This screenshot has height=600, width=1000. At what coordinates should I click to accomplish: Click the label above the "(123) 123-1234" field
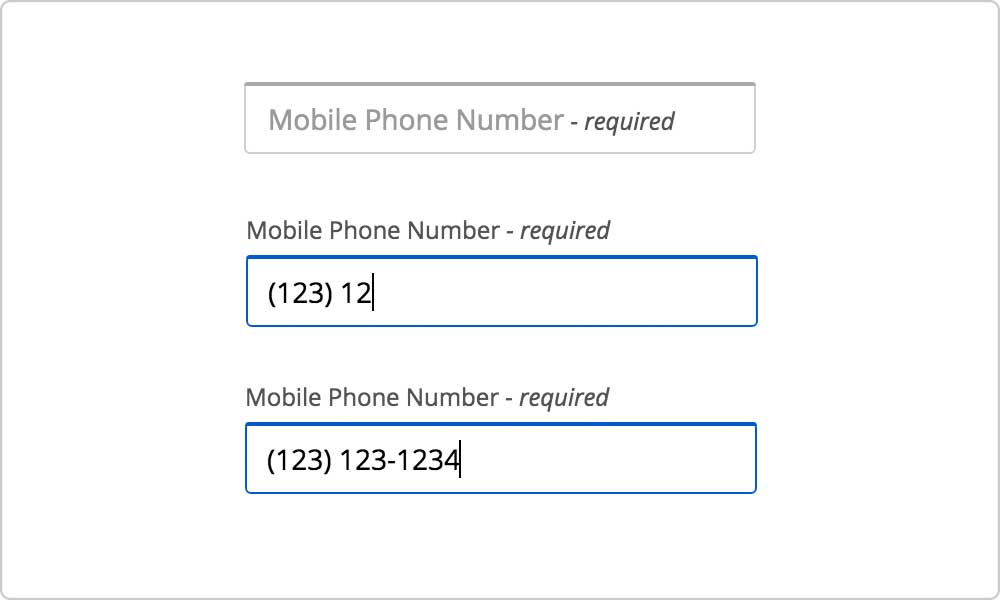click(427, 398)
